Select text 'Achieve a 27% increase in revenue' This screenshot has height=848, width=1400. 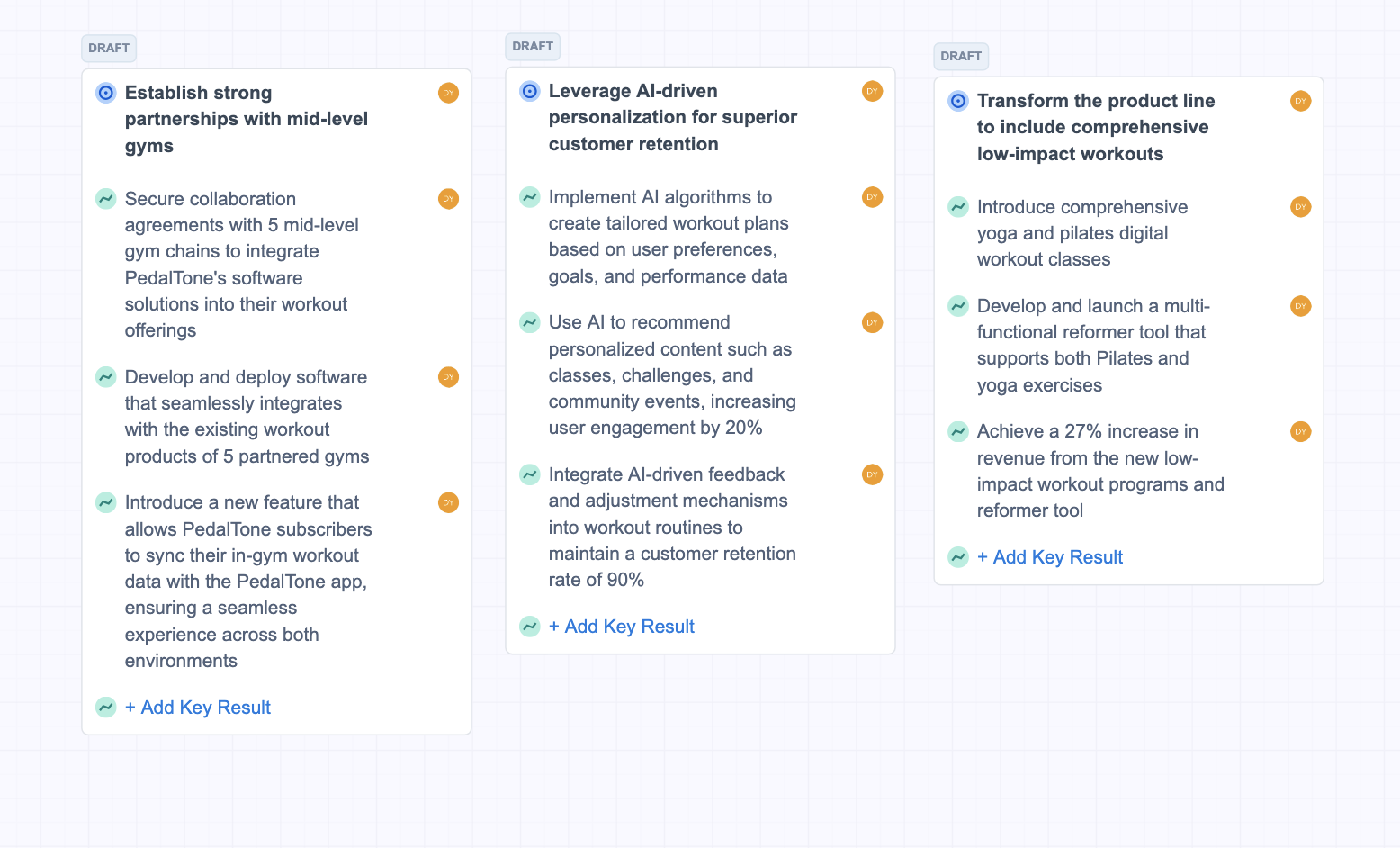pyautogui.click(x=1088, y=445)
